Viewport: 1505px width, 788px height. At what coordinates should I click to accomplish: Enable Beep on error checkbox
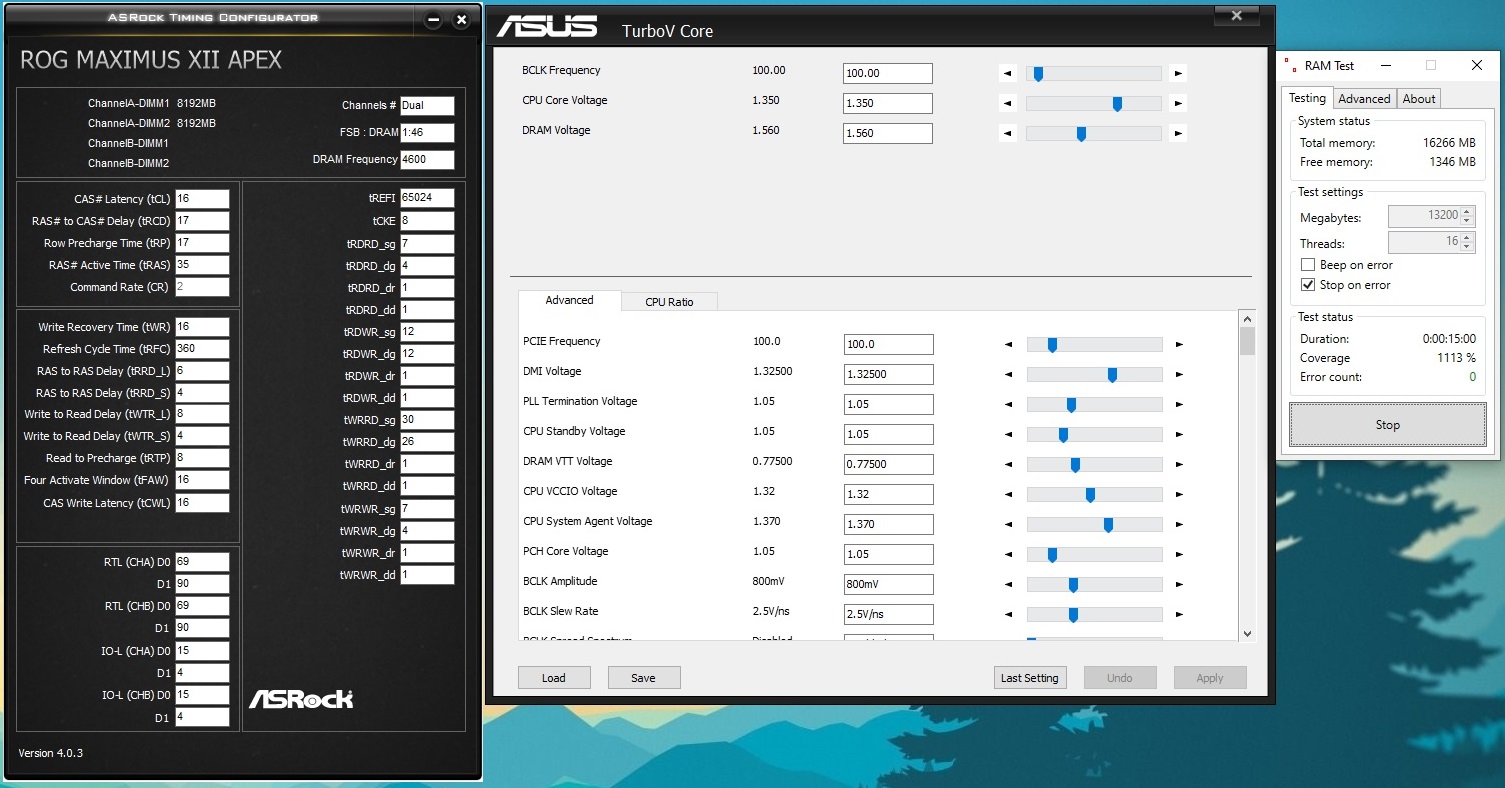tap(1307, 265)
